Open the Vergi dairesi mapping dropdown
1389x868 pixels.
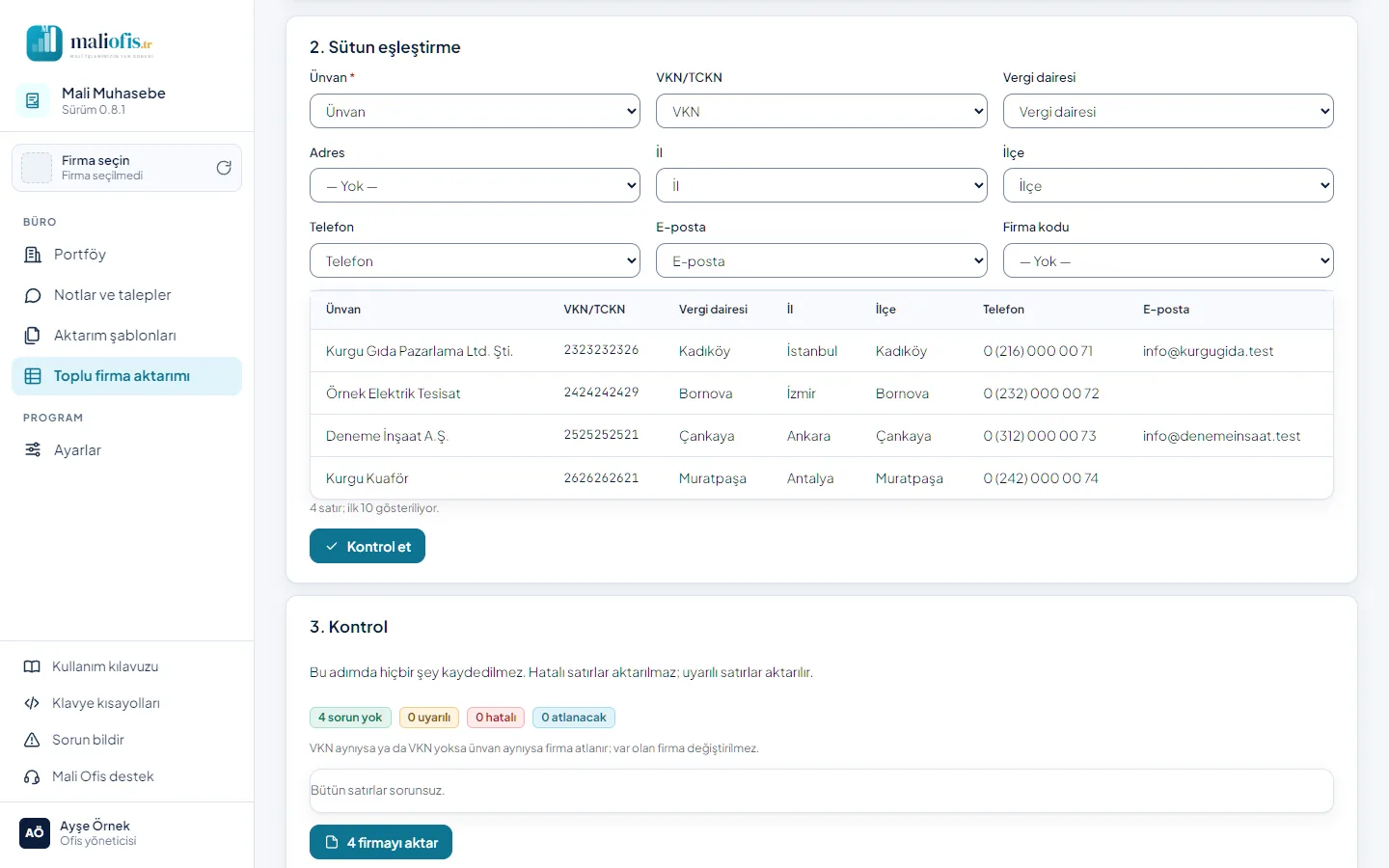click(1168, 111)
